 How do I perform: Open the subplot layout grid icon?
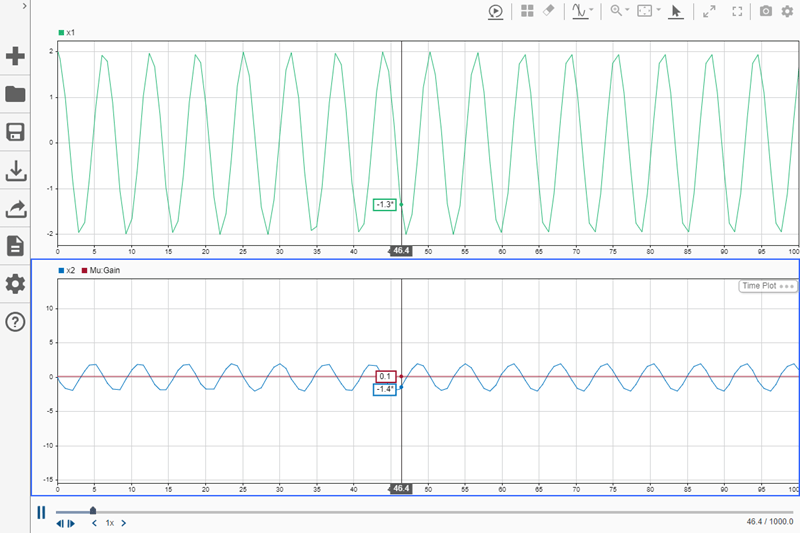pyautogui.click(x=527, y=11)
